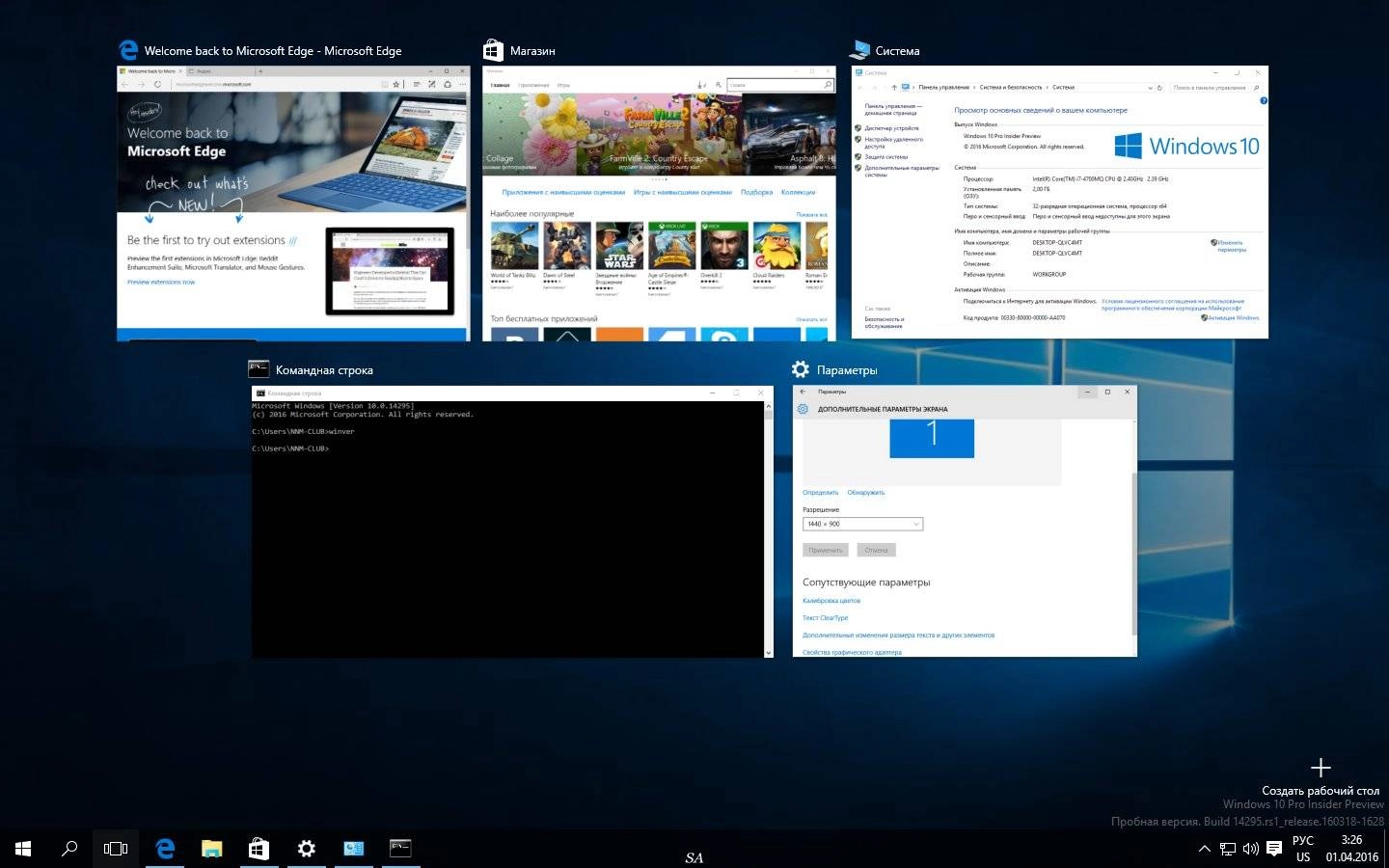Select the Командная строка window thumbnail

tap(512, 522)
